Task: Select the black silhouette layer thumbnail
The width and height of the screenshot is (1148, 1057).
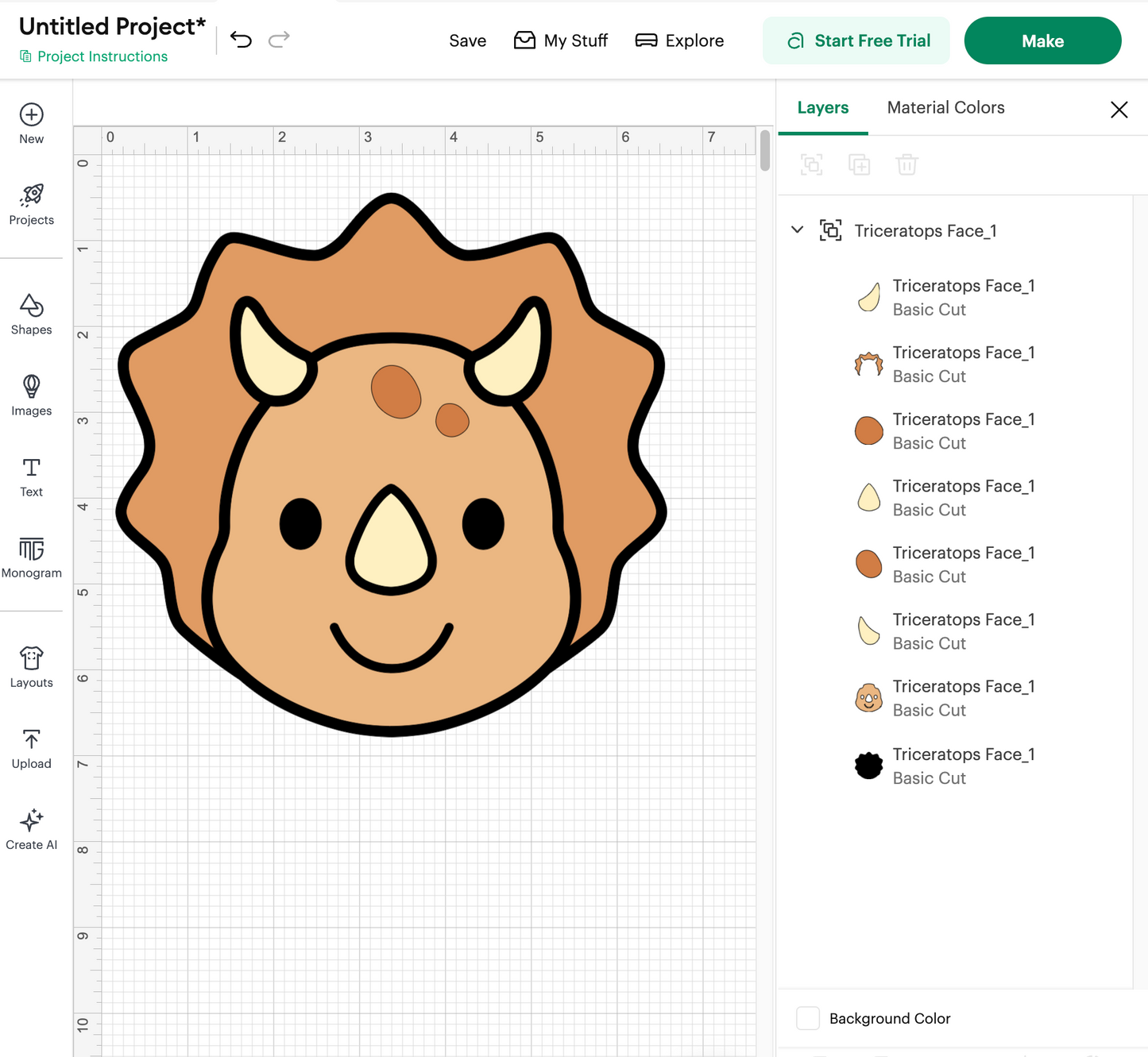Action: click(x=868, y=766)
